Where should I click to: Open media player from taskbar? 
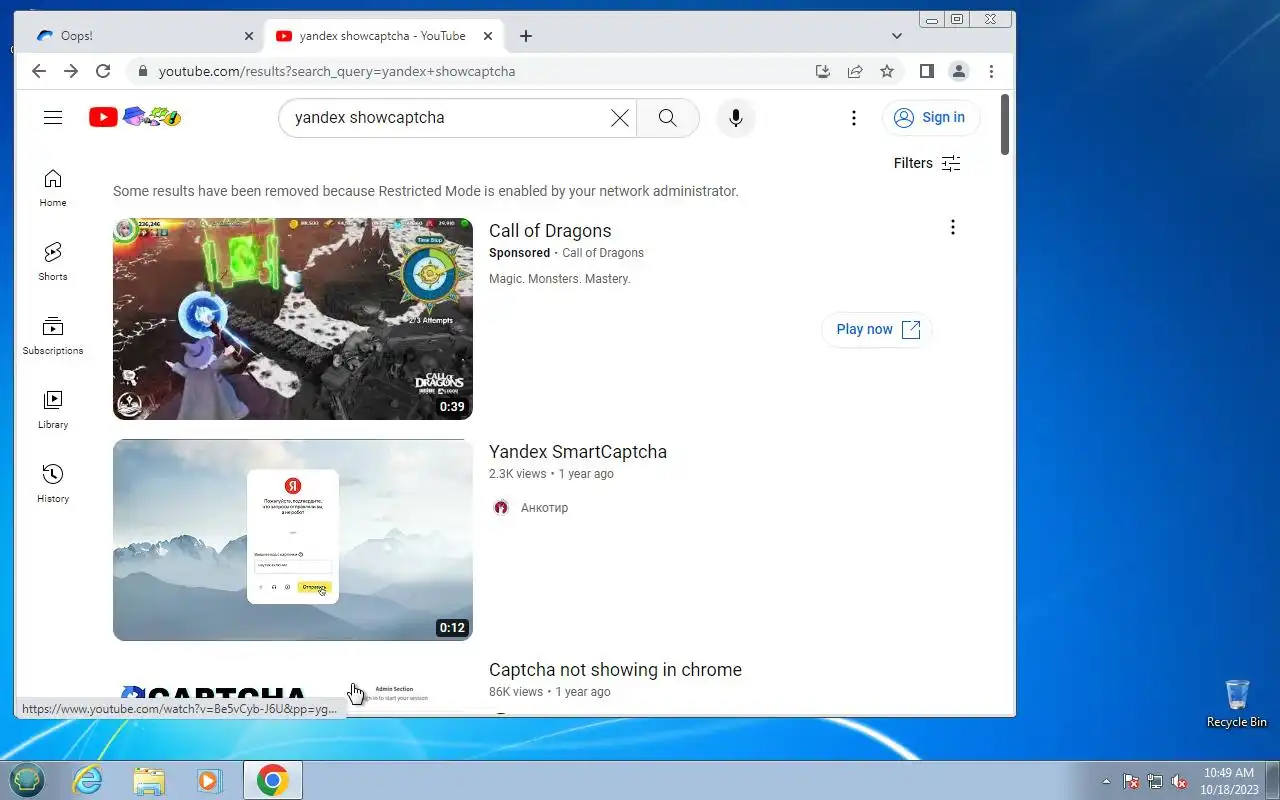[x=209, y=780]
